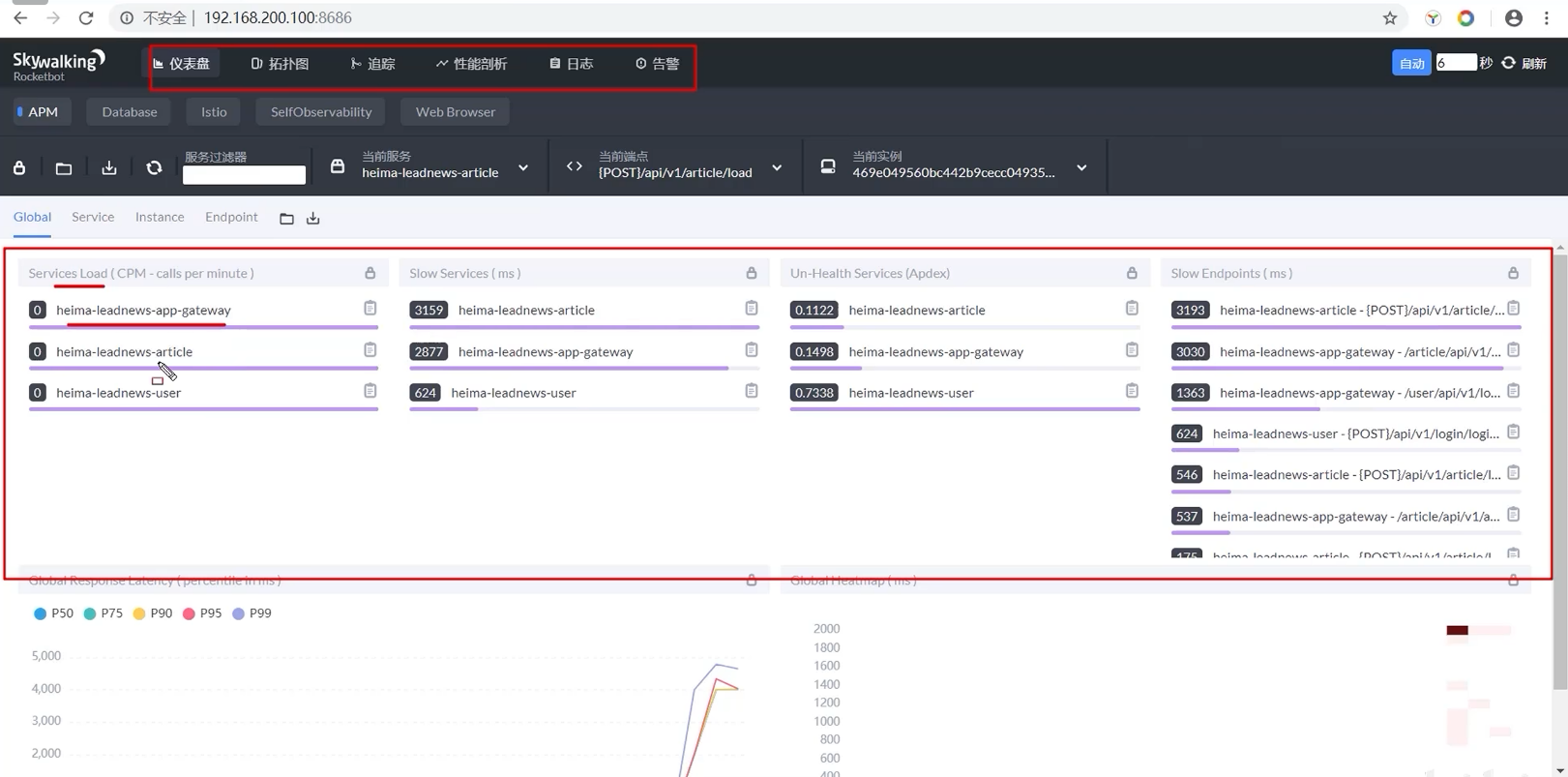The height and width of the screenshot is (777, 1568).
Task: Select the Service tab
Action: click(93, 217)
